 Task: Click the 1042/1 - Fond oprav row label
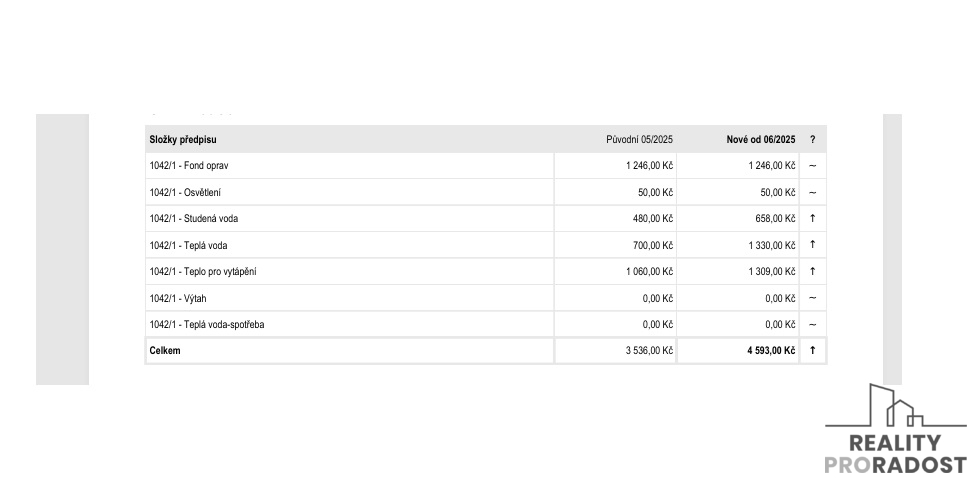click(x=189, y=166)
